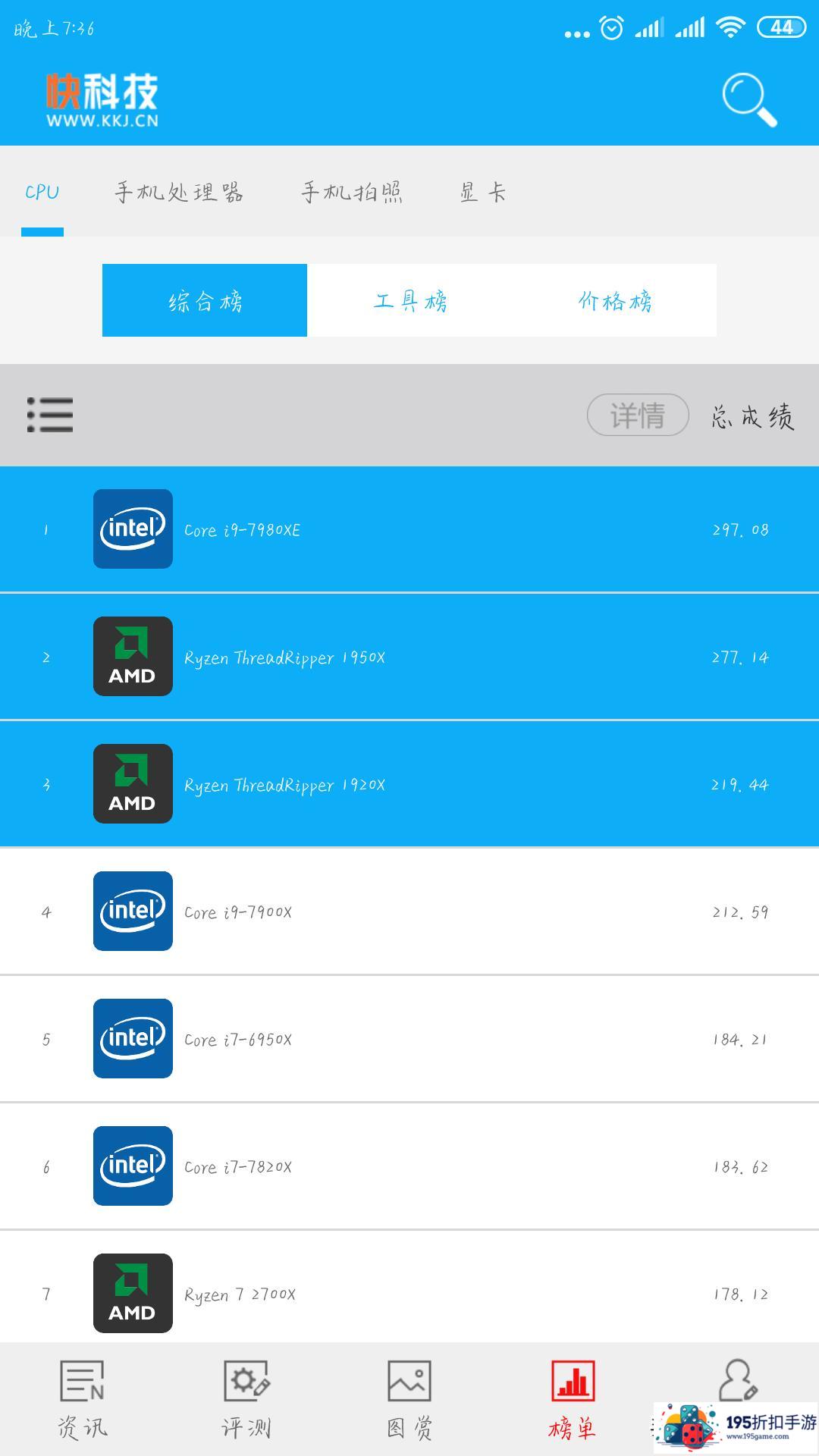819x1456 pixels.
Task: Tap Intel logo for Core i9-7900X
Action: coord(133,911)
